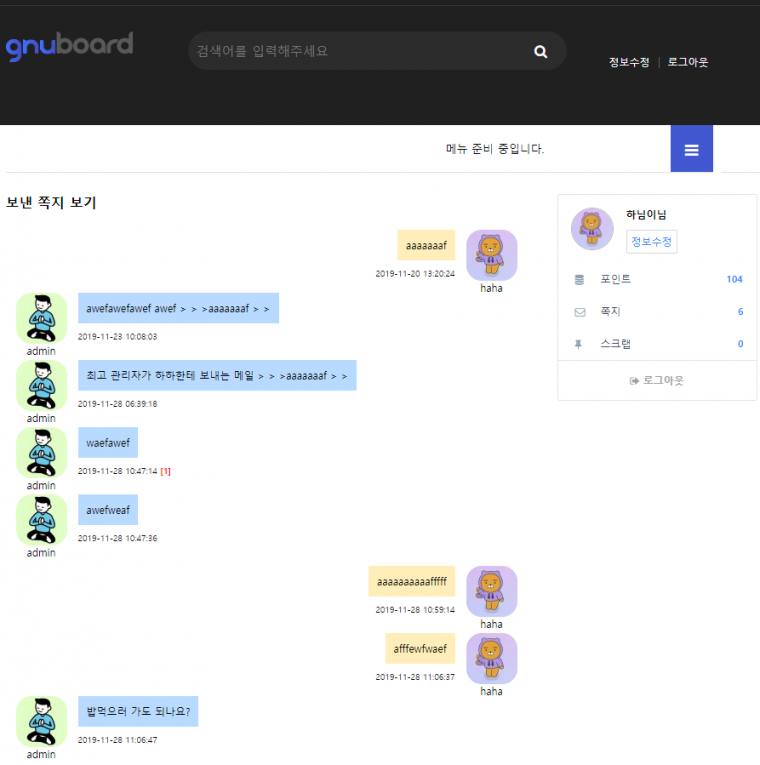760x765 pixels.
Task: Click the gnuboard logo
Action: (69, 46)
